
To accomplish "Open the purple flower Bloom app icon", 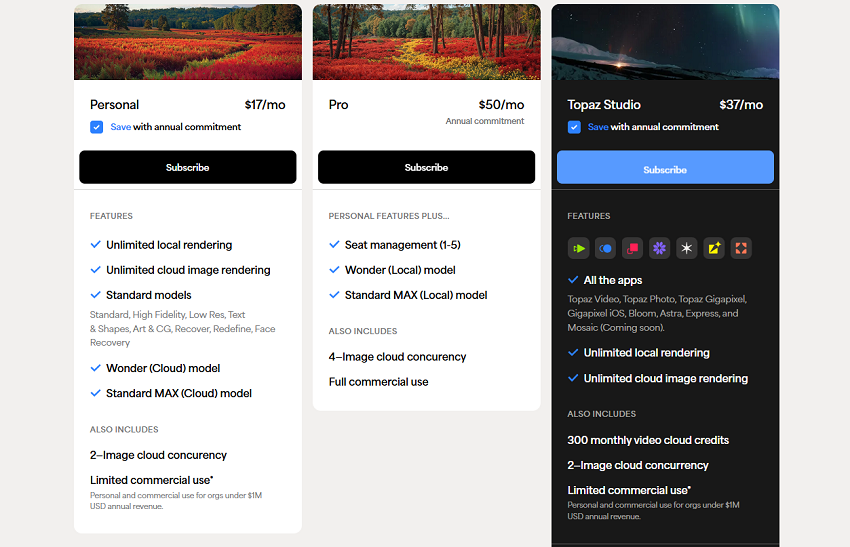I will (659, 248).
